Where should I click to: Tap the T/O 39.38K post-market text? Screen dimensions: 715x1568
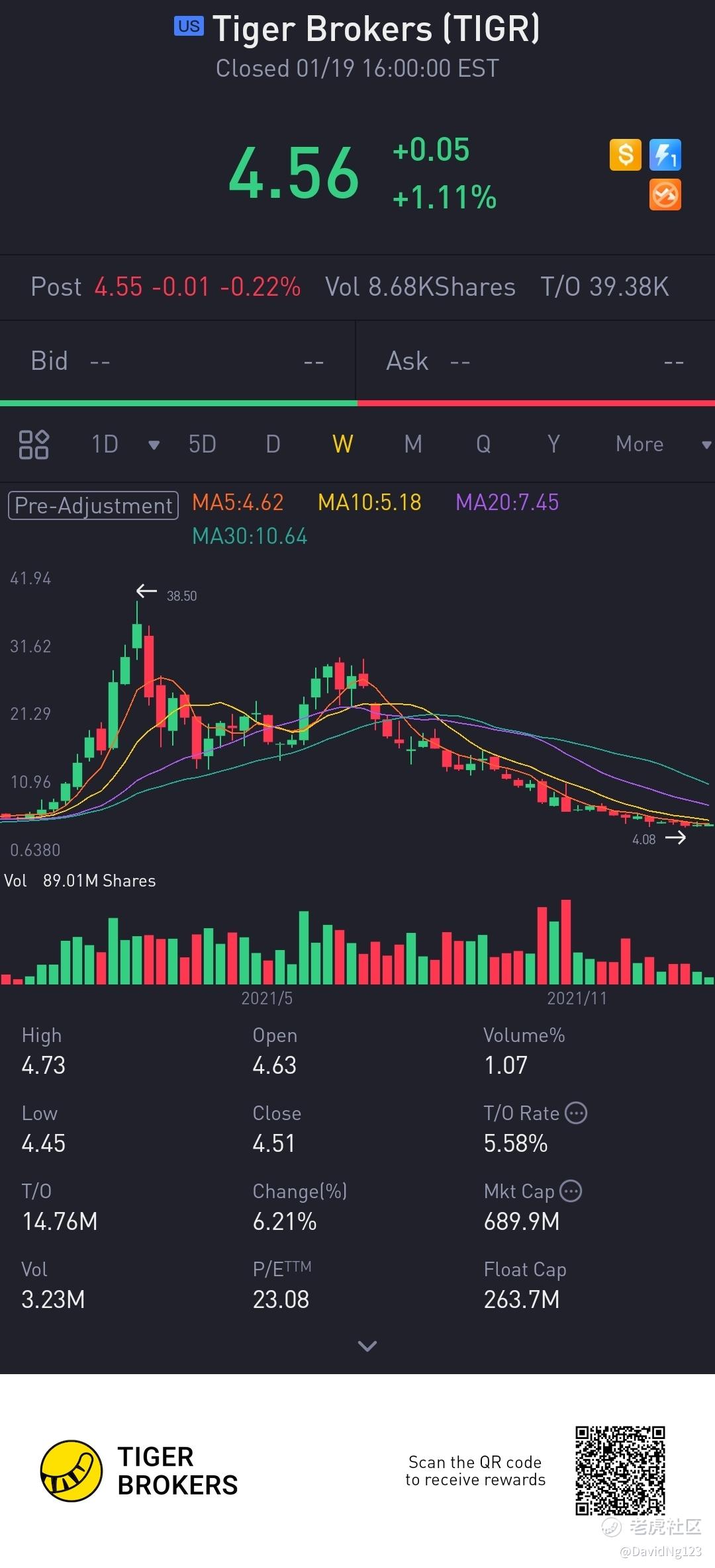click(x=604, y=287)
